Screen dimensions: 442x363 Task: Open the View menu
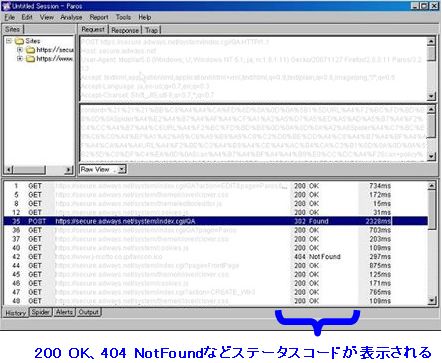(47, 17)
